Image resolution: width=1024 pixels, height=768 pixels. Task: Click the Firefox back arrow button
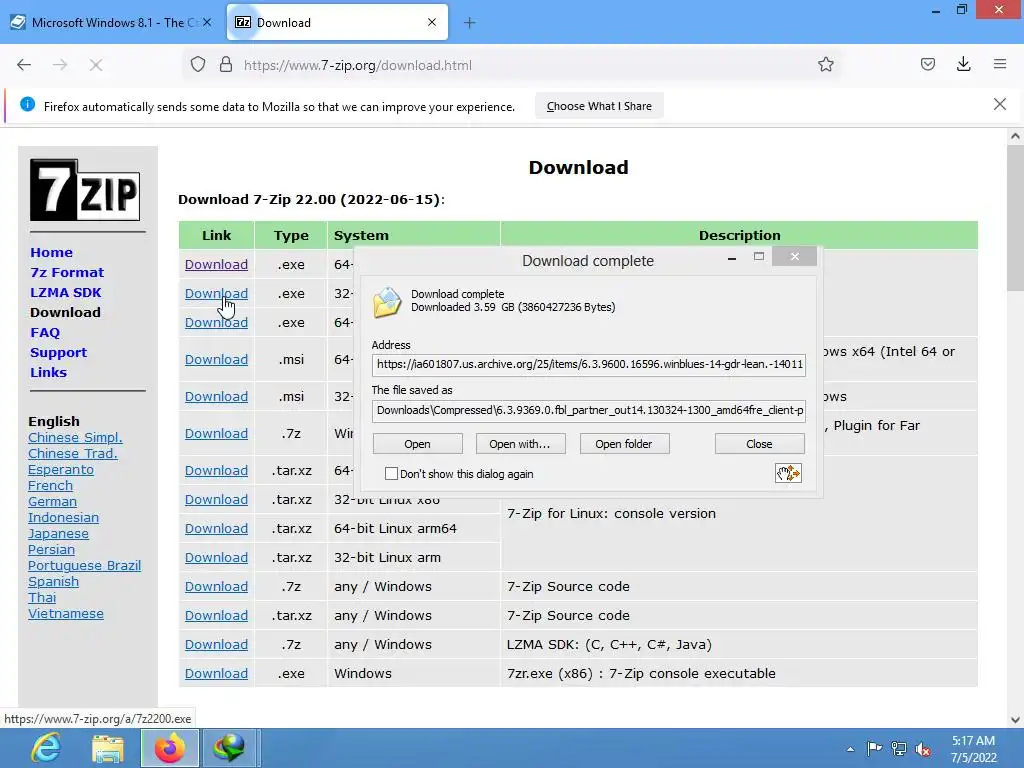pyautogui.click(x=24, y=65)
